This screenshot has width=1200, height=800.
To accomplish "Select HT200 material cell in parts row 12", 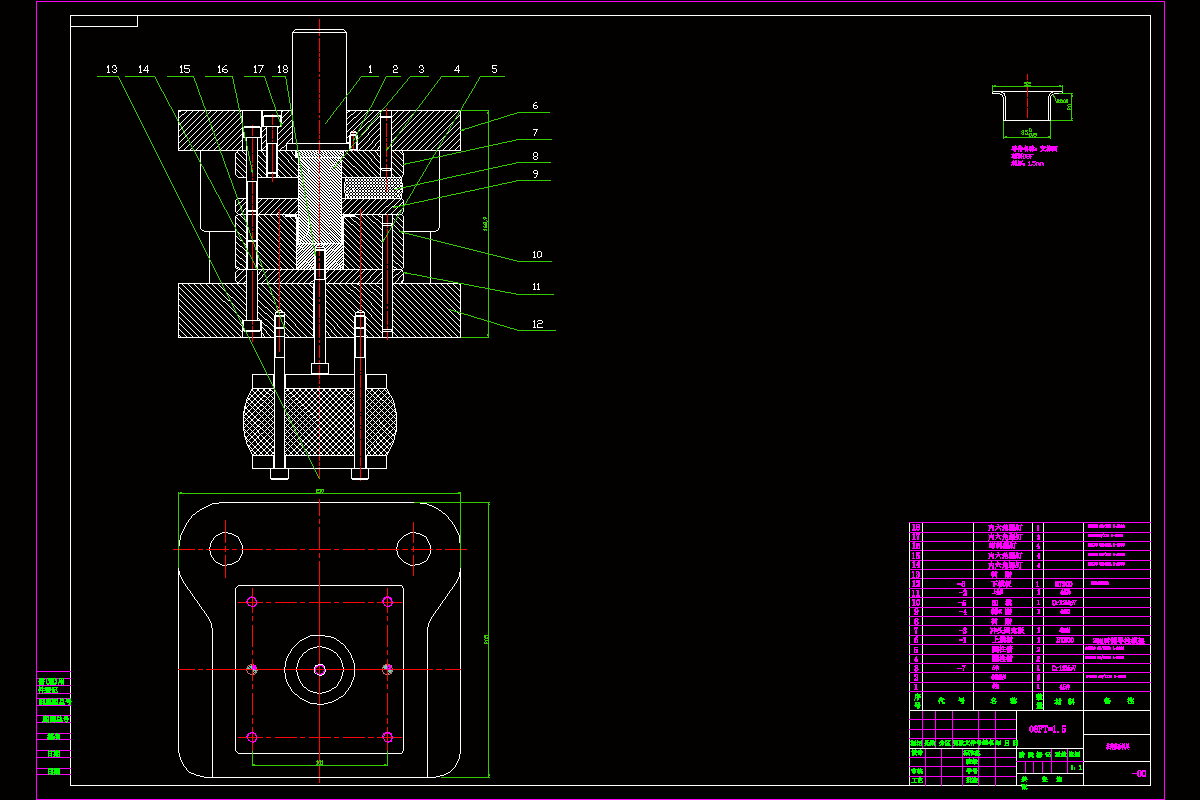I will tap(1064, 584).
